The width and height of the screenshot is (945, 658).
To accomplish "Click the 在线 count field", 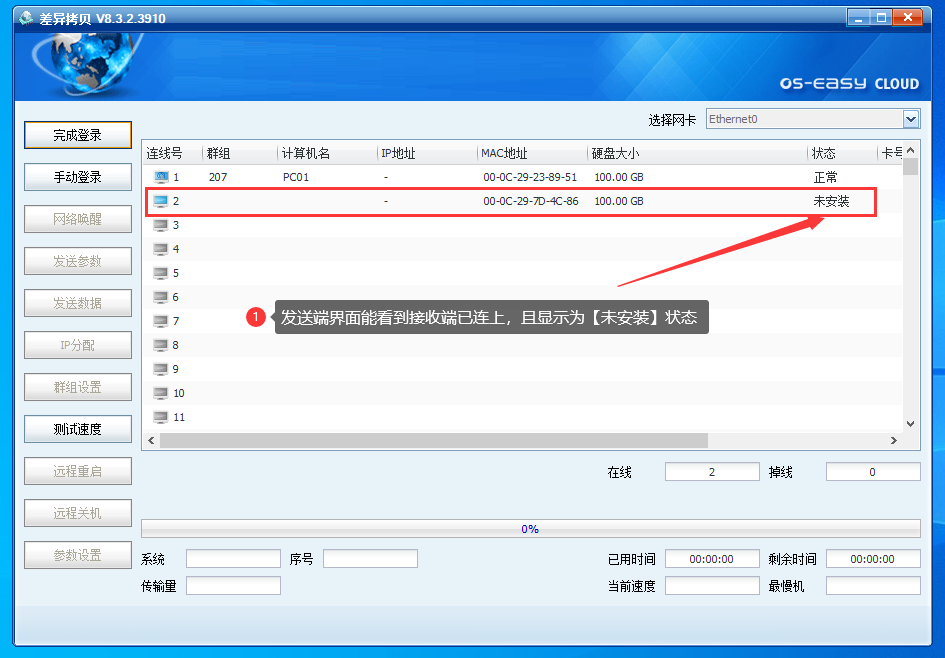I will (712, 472).
